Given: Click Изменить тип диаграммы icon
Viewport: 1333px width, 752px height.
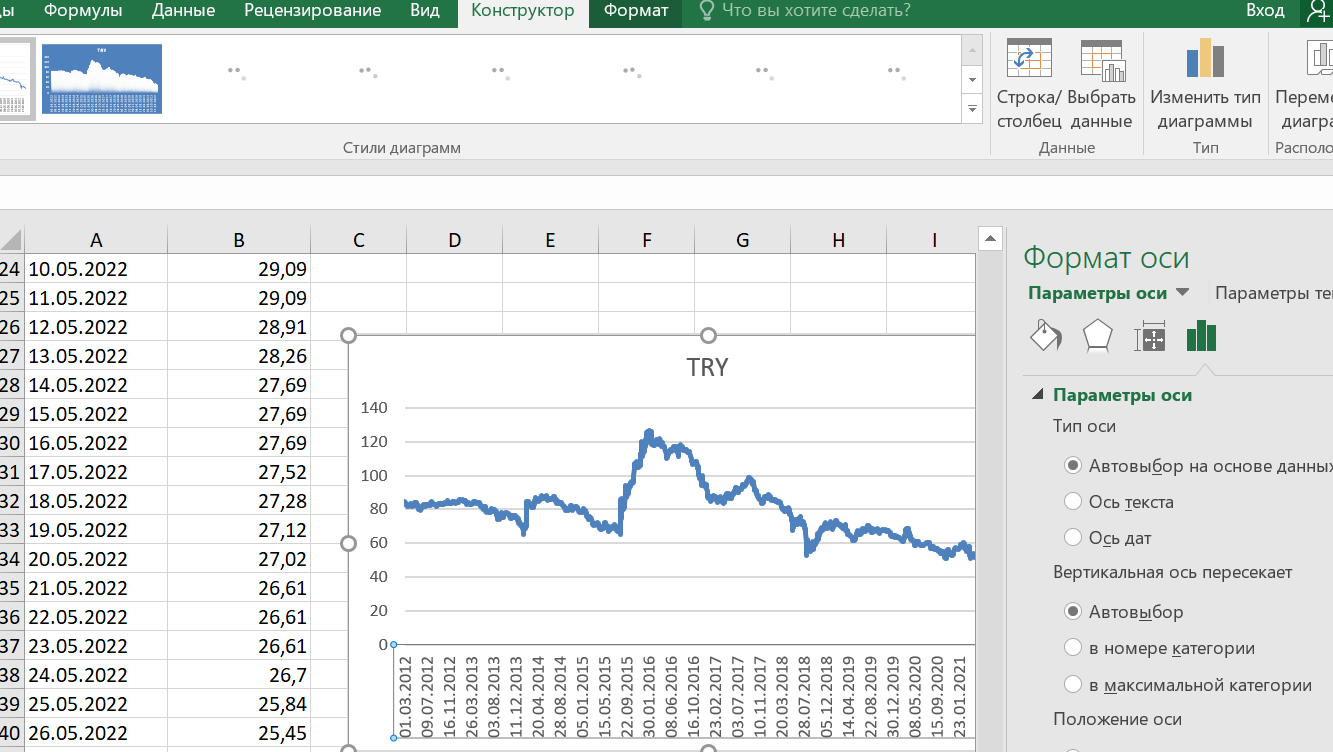Looking at the screenshot, I should (1205, 59).
